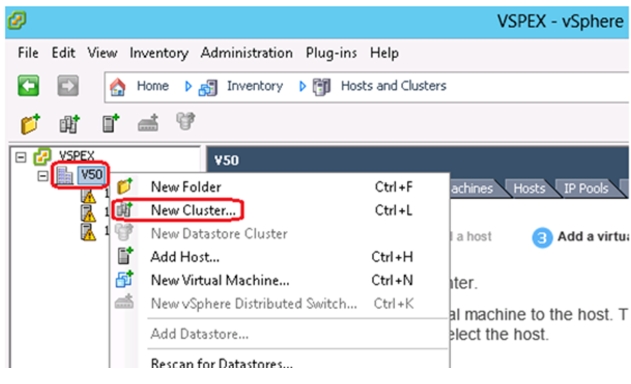
Task: Open the Administration menu
Action: point(246,53)
